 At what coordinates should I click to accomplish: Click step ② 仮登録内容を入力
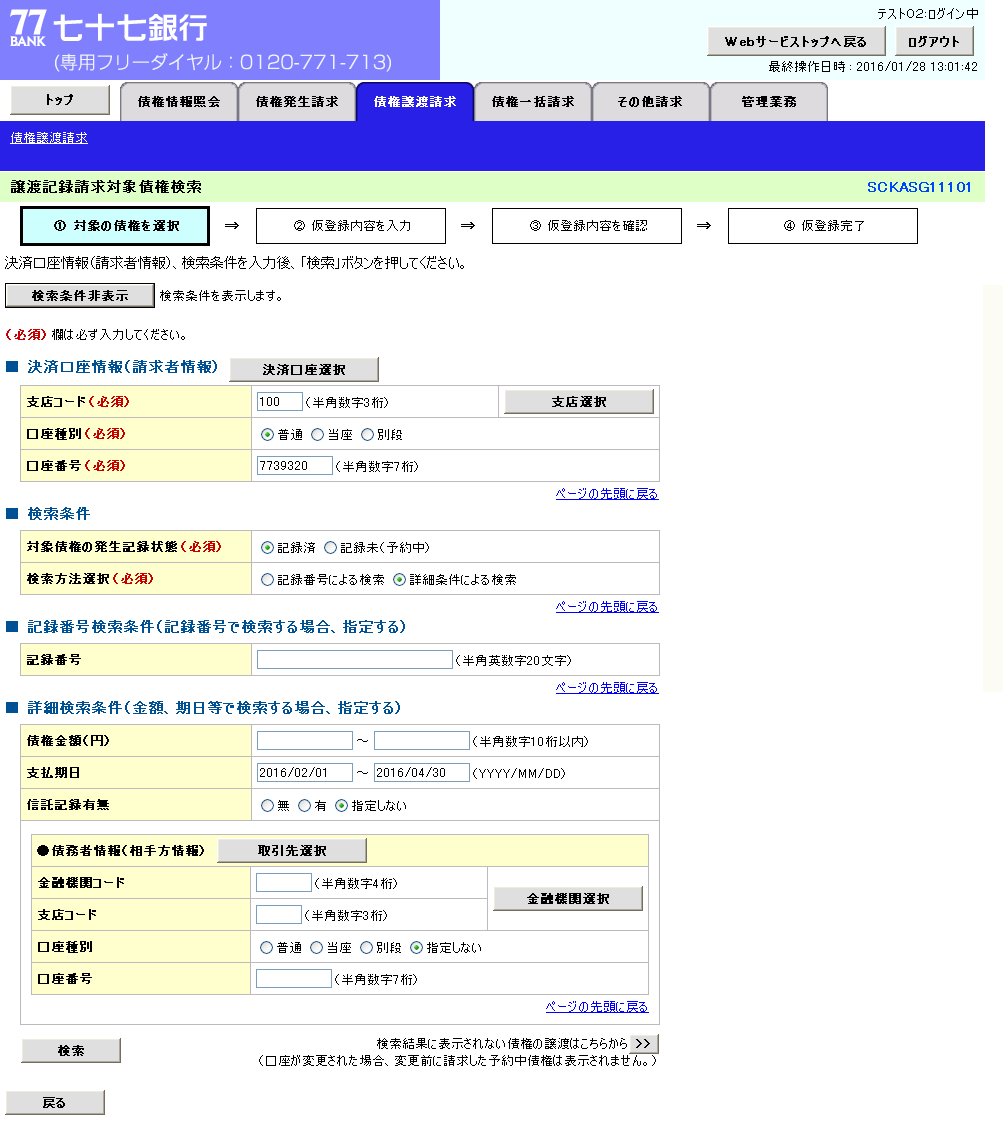pos(351,226)
